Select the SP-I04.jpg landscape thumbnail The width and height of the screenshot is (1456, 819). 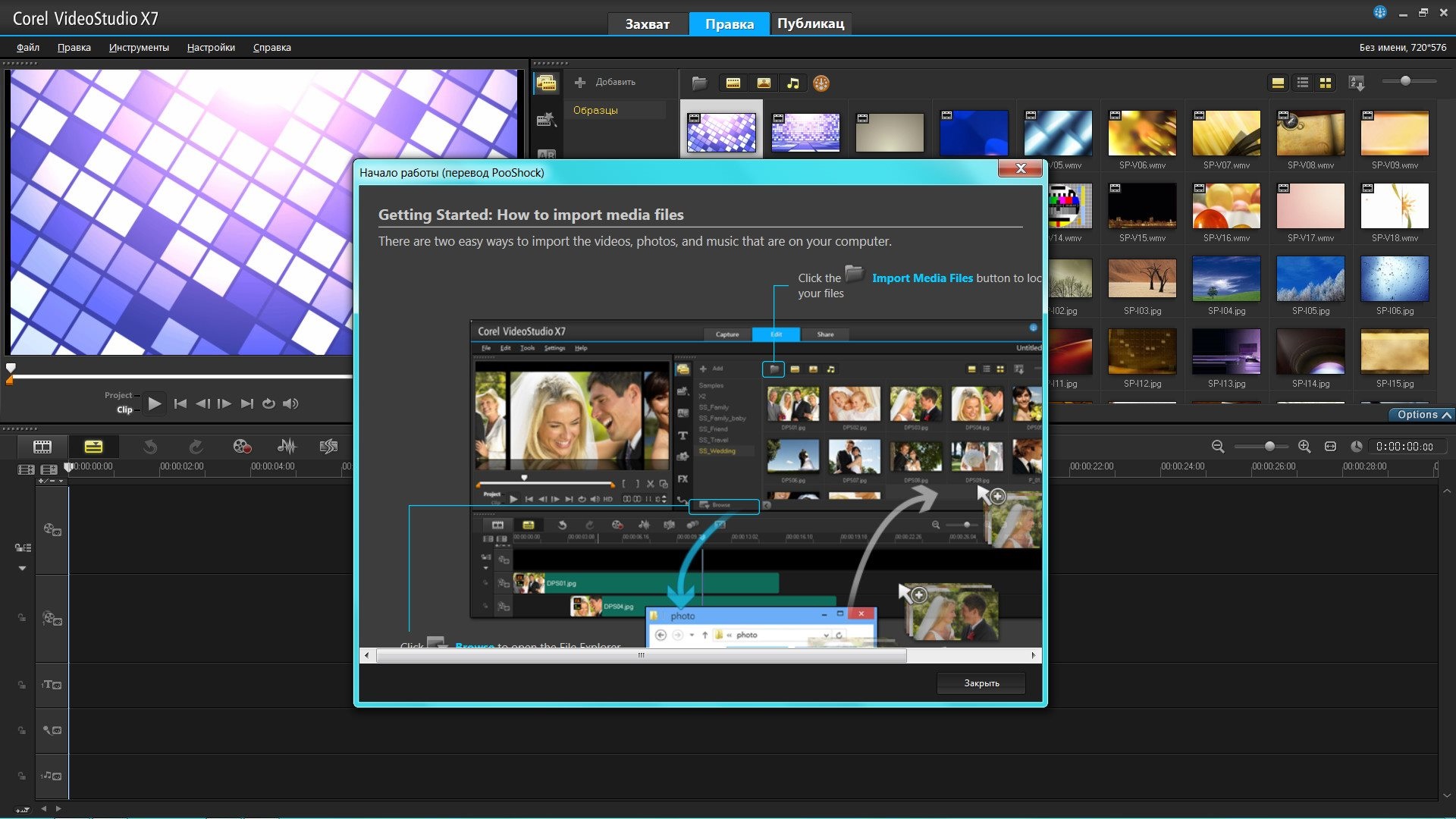click(1226, 278)
